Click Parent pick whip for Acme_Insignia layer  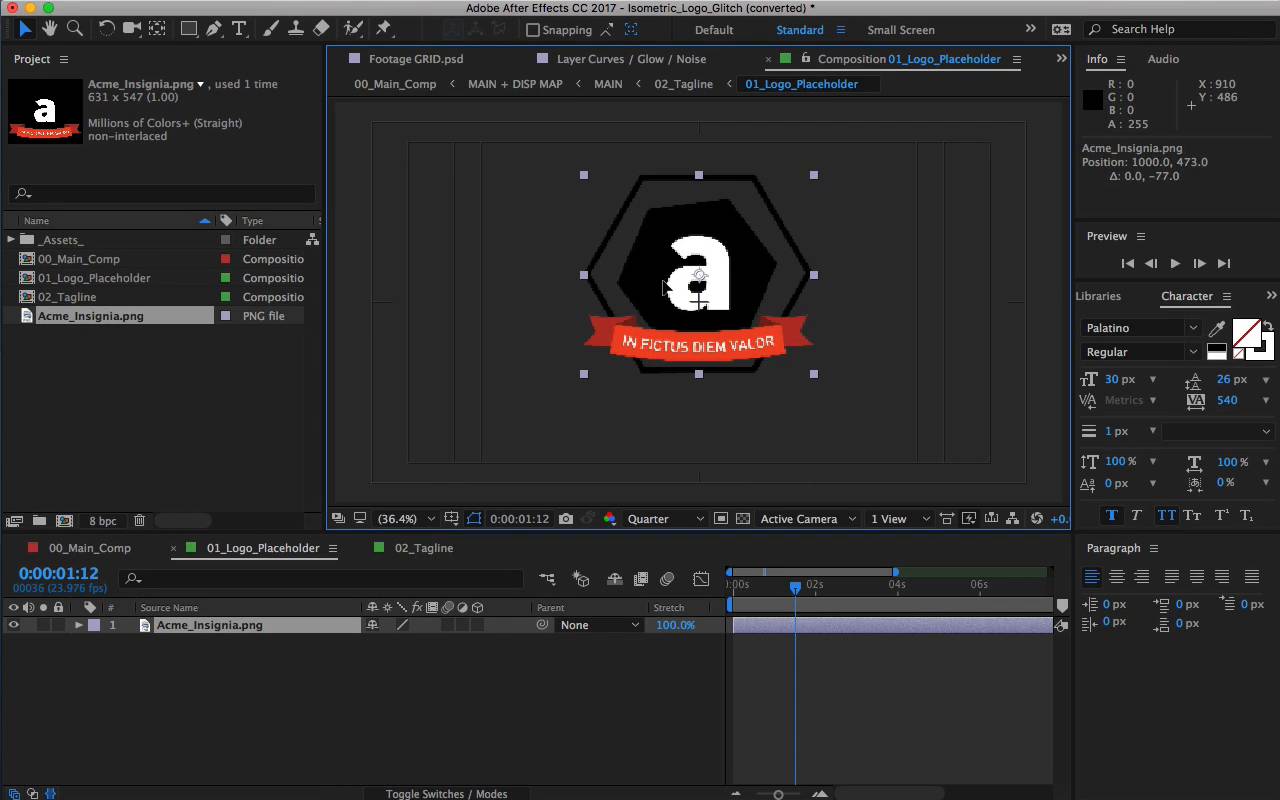point(543,625)
